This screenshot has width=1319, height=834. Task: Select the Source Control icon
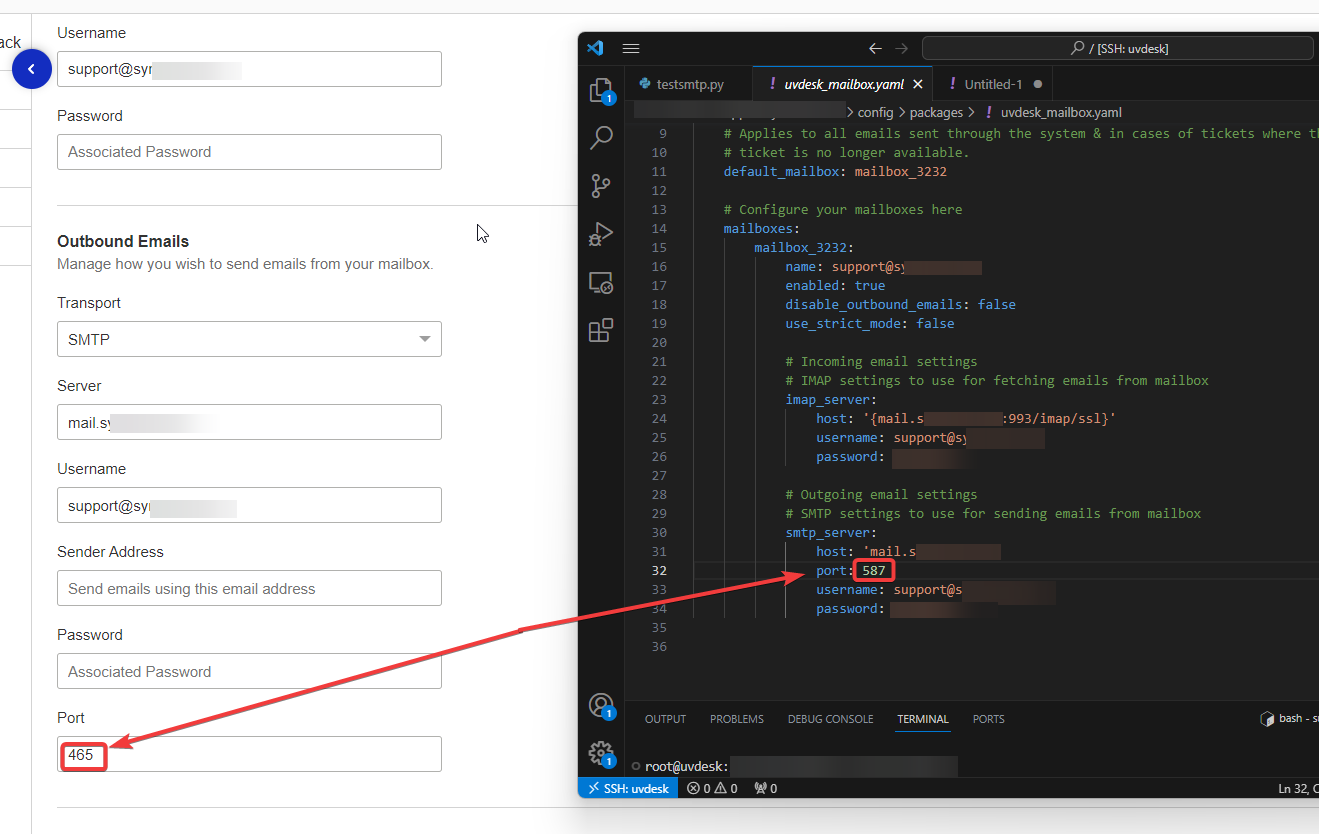600,186
